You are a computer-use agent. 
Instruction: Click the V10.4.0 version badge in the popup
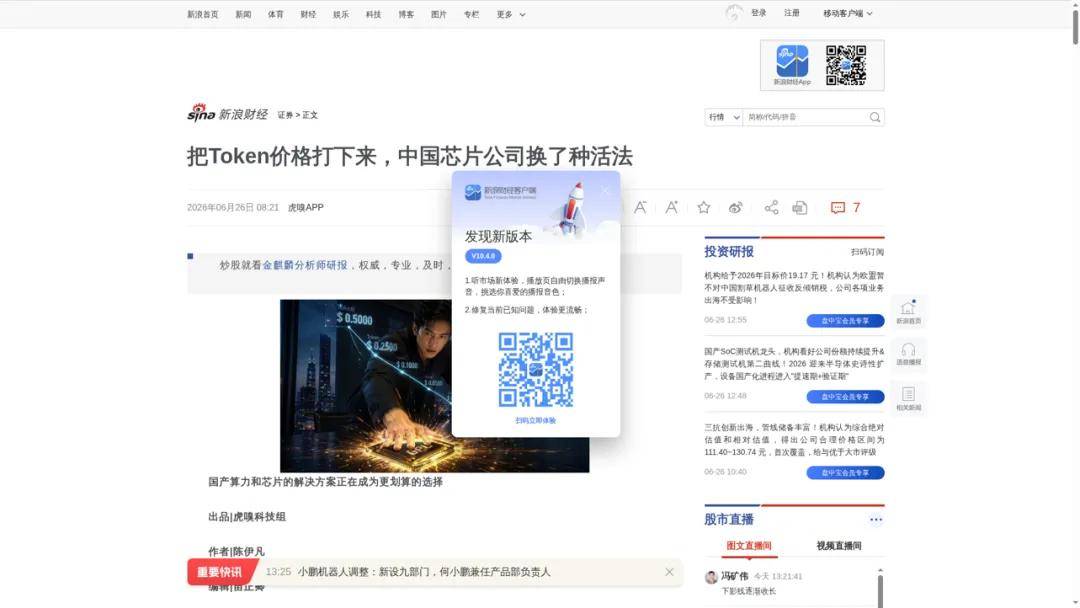pos(483,256)
